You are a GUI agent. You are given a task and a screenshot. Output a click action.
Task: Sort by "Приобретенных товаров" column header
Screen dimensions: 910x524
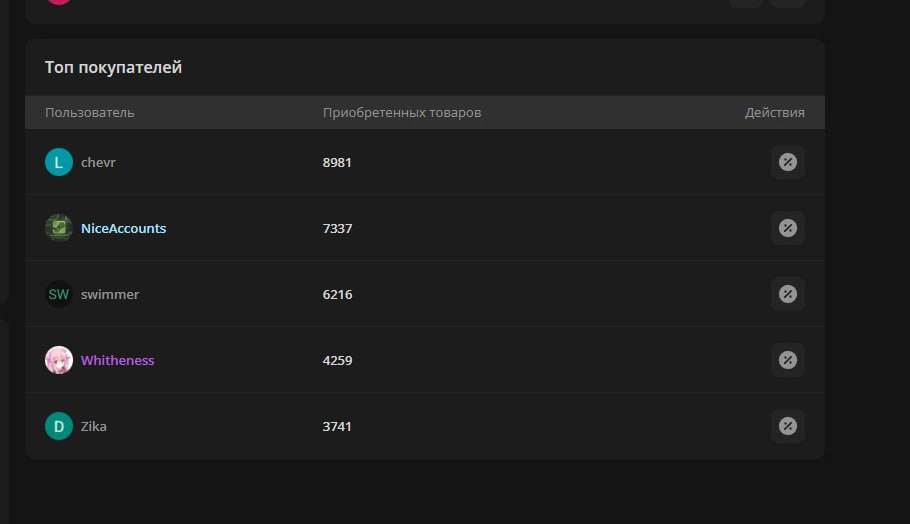click(402, 113)
